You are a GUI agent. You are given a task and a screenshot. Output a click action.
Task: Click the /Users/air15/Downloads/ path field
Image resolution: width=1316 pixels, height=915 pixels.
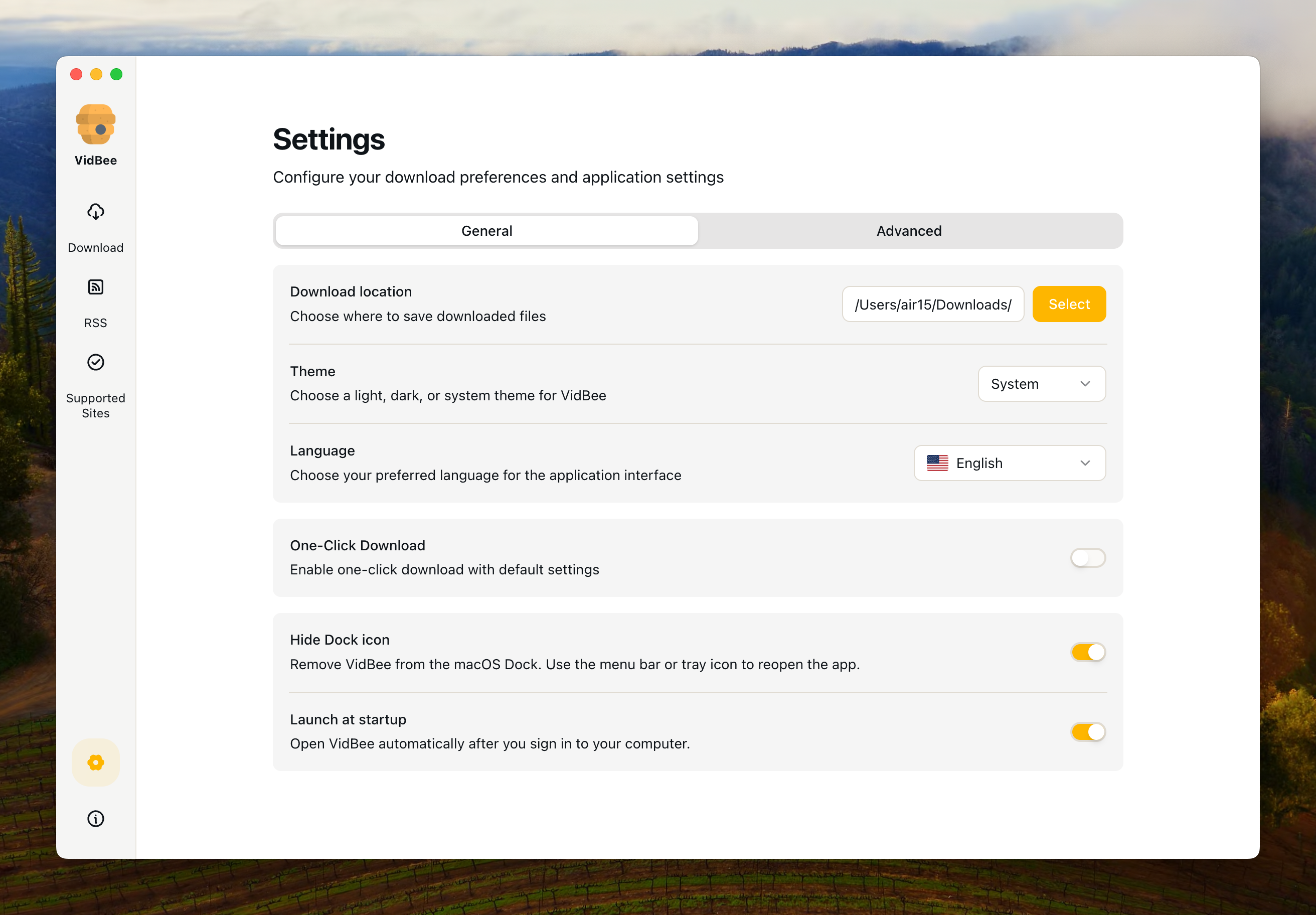(933, 304)
